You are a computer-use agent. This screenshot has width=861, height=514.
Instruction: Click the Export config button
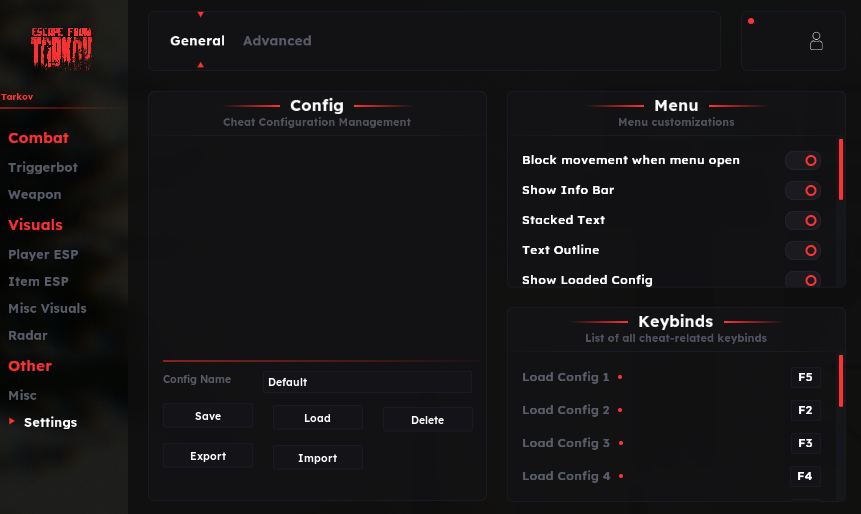tap(208, 456)
